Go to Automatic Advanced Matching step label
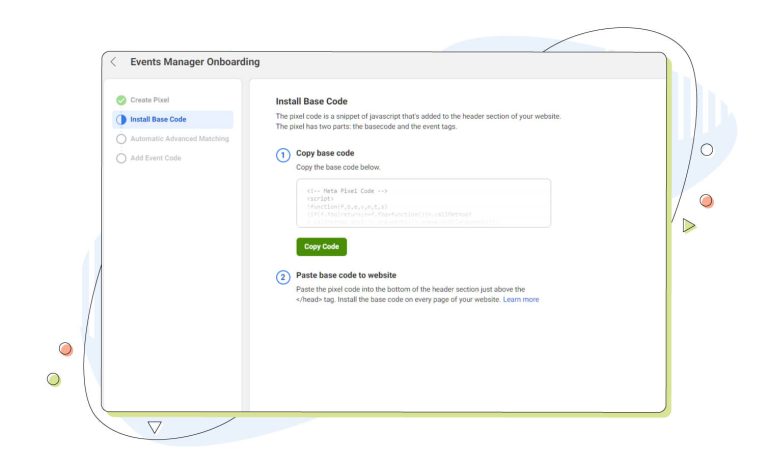The height and width of the screenshot is (464, 768). point(179,139)
